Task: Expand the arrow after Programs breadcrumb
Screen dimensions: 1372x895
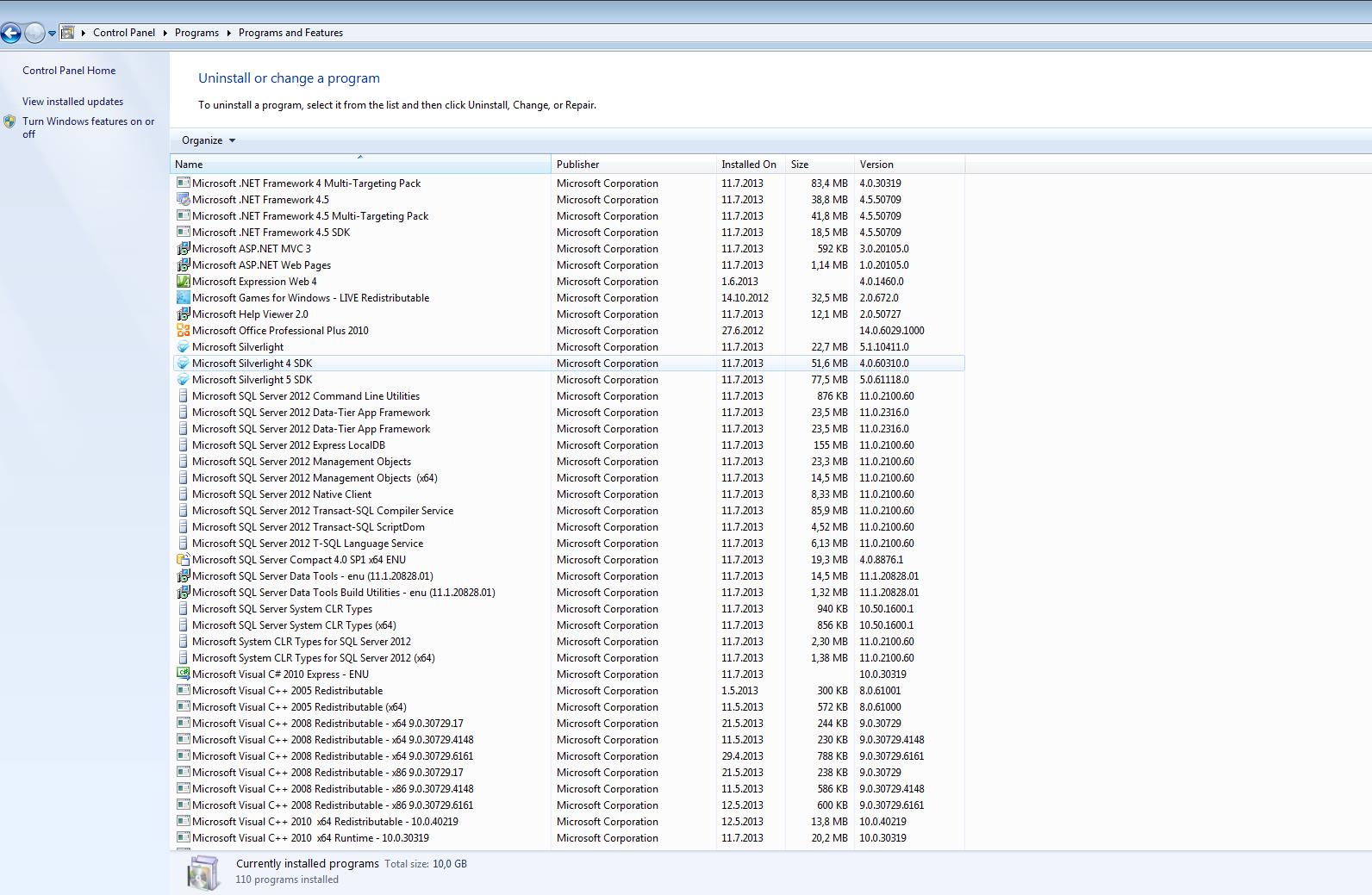Action: pos(229,33)
